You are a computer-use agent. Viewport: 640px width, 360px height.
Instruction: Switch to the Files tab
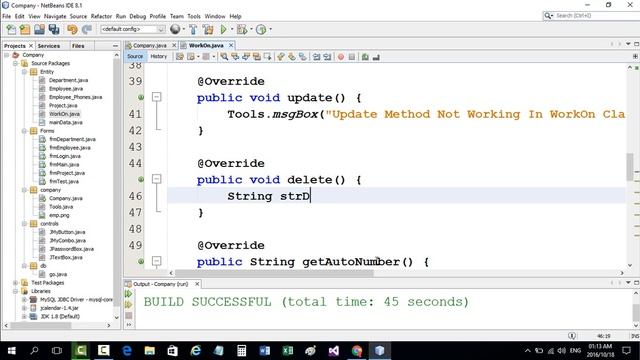point(78,46)
